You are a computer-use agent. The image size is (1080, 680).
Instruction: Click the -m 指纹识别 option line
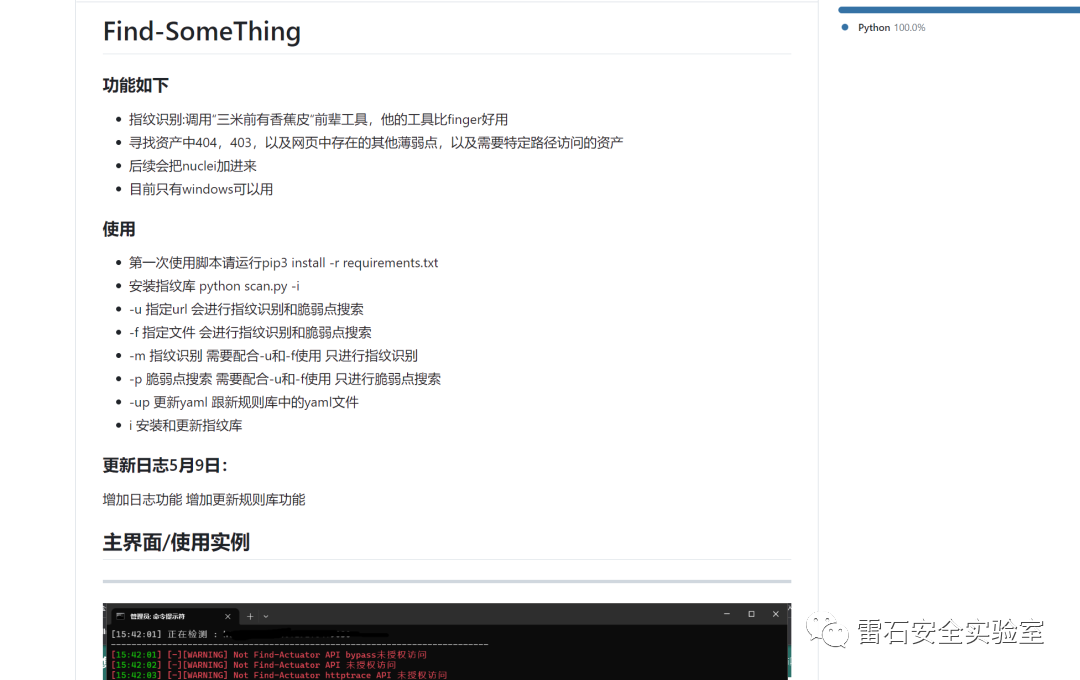click(x=273, y=356)
